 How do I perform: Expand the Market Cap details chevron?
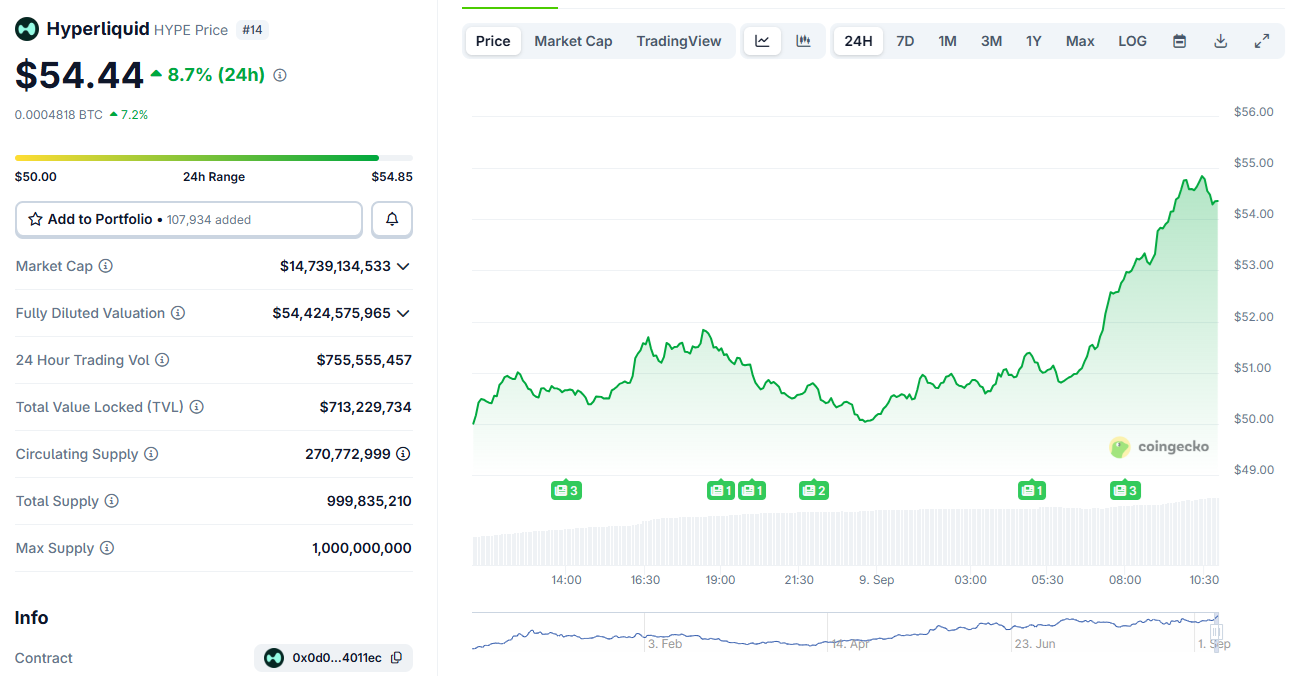(x=403, y=266)
